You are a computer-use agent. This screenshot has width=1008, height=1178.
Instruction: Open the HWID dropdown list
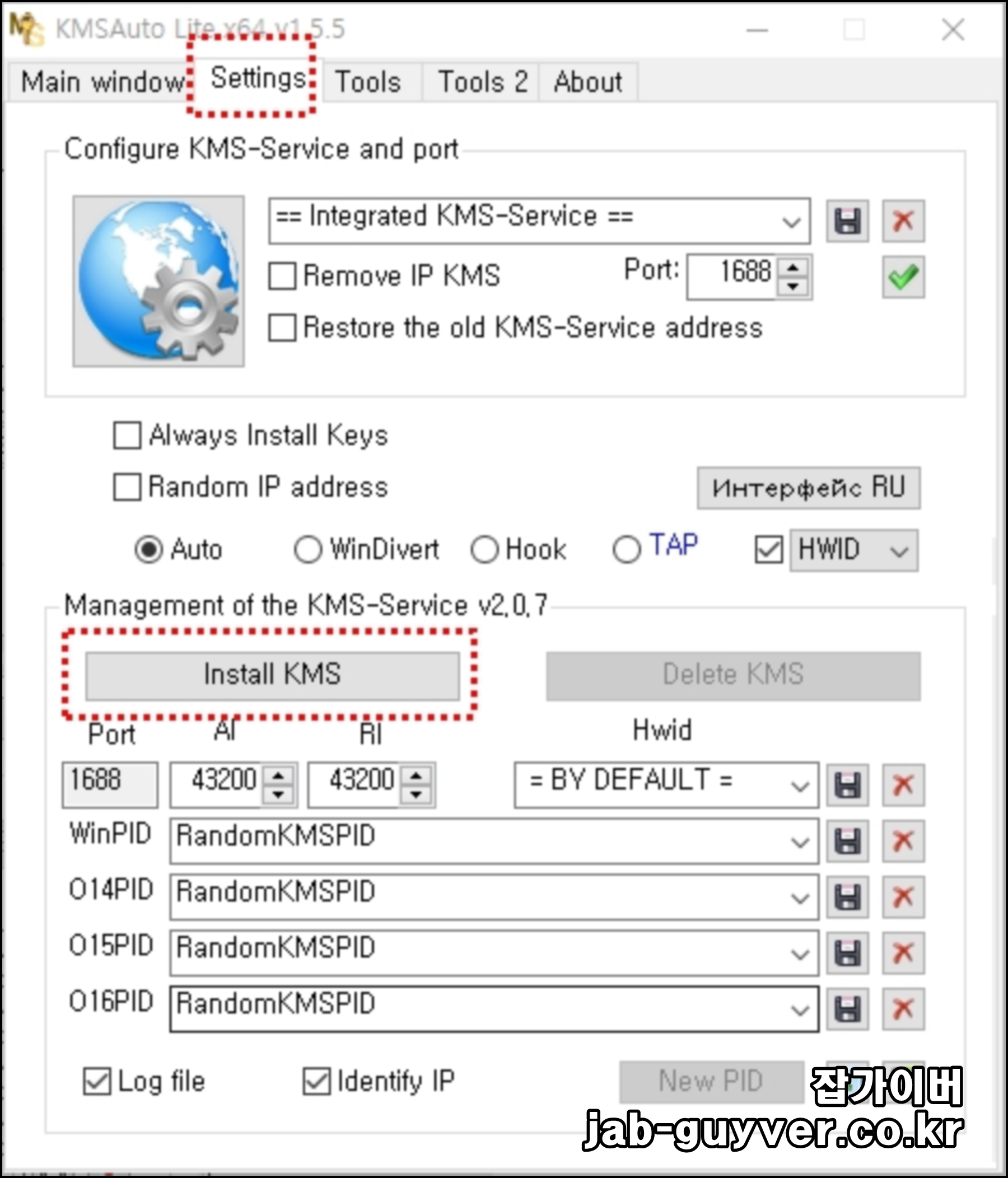pos(899,550)
